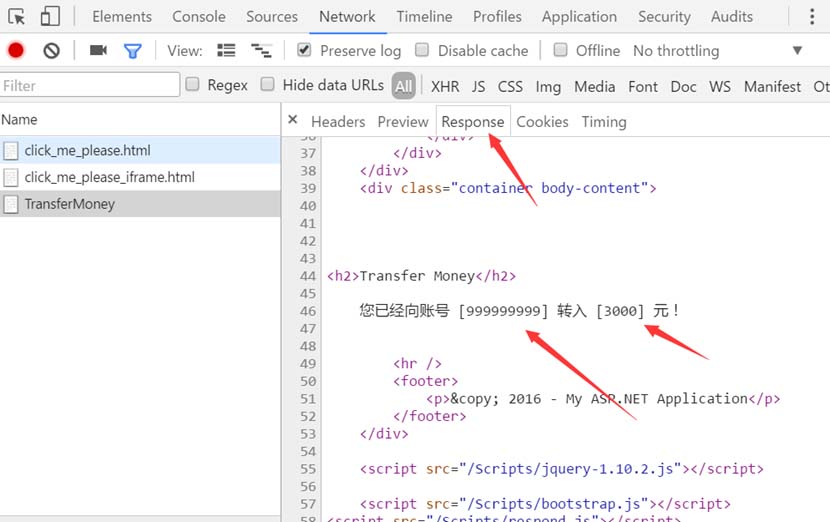Filter requests by Doc
Image resolution: width=830 pixels, height=522 pixels.
coord(683,86)
